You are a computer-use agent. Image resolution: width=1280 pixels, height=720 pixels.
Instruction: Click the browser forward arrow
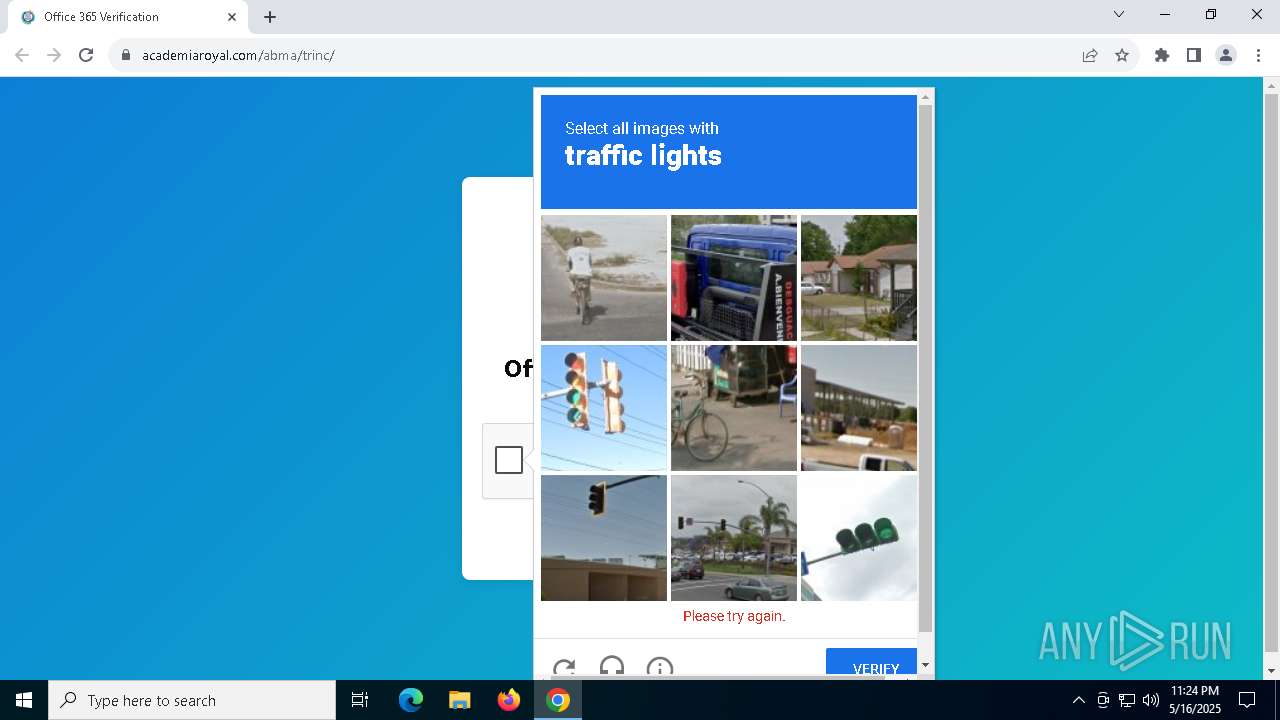(x=54, y=55)
